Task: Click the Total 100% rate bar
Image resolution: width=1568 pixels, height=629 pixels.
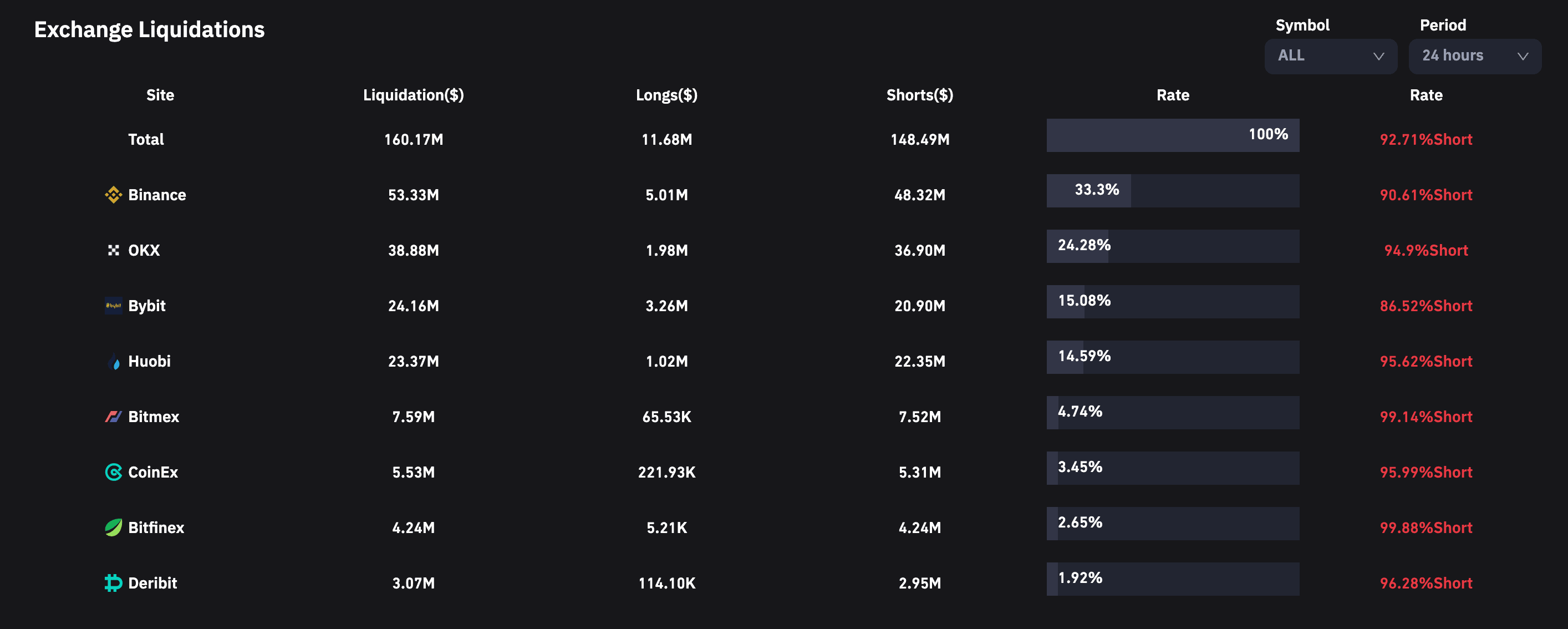Action: click(1172, 135)
